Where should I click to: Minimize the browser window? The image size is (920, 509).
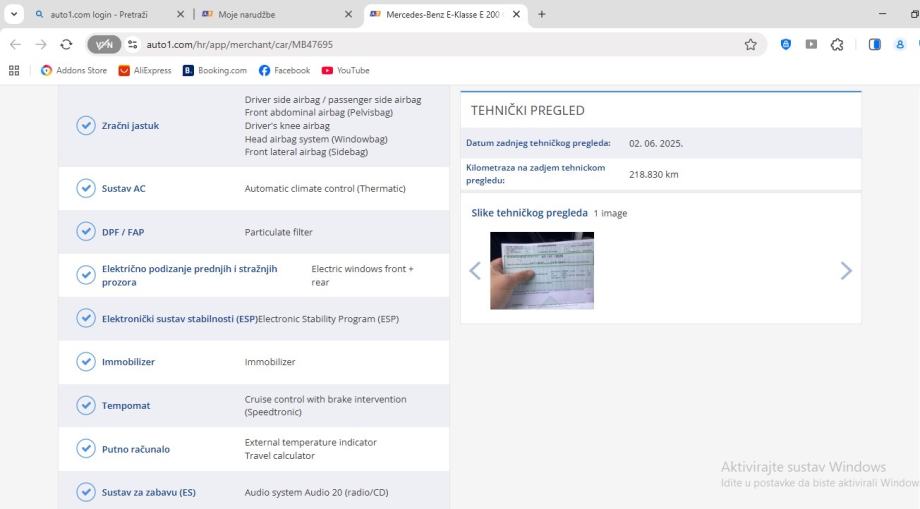882,13
